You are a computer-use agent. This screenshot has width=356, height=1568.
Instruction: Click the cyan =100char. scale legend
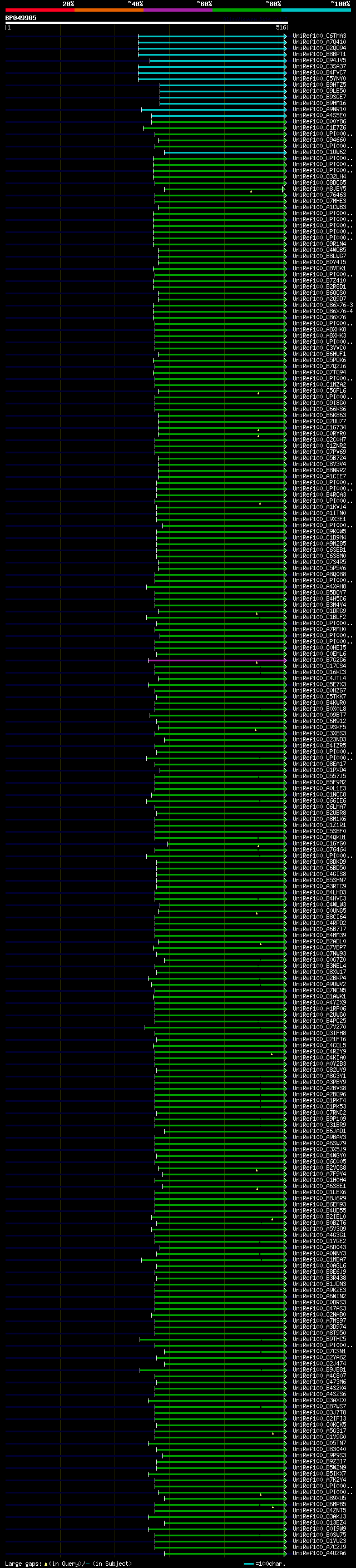point(265,1563)
